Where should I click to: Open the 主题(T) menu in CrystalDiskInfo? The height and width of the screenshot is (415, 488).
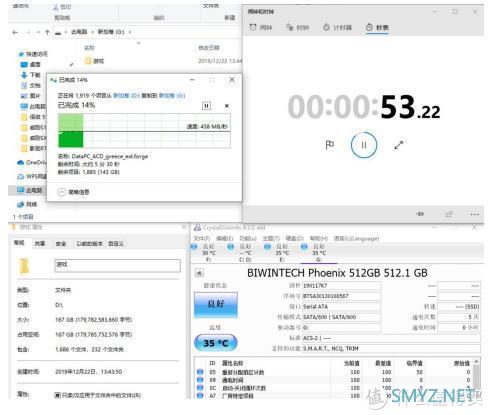(271, 238)
